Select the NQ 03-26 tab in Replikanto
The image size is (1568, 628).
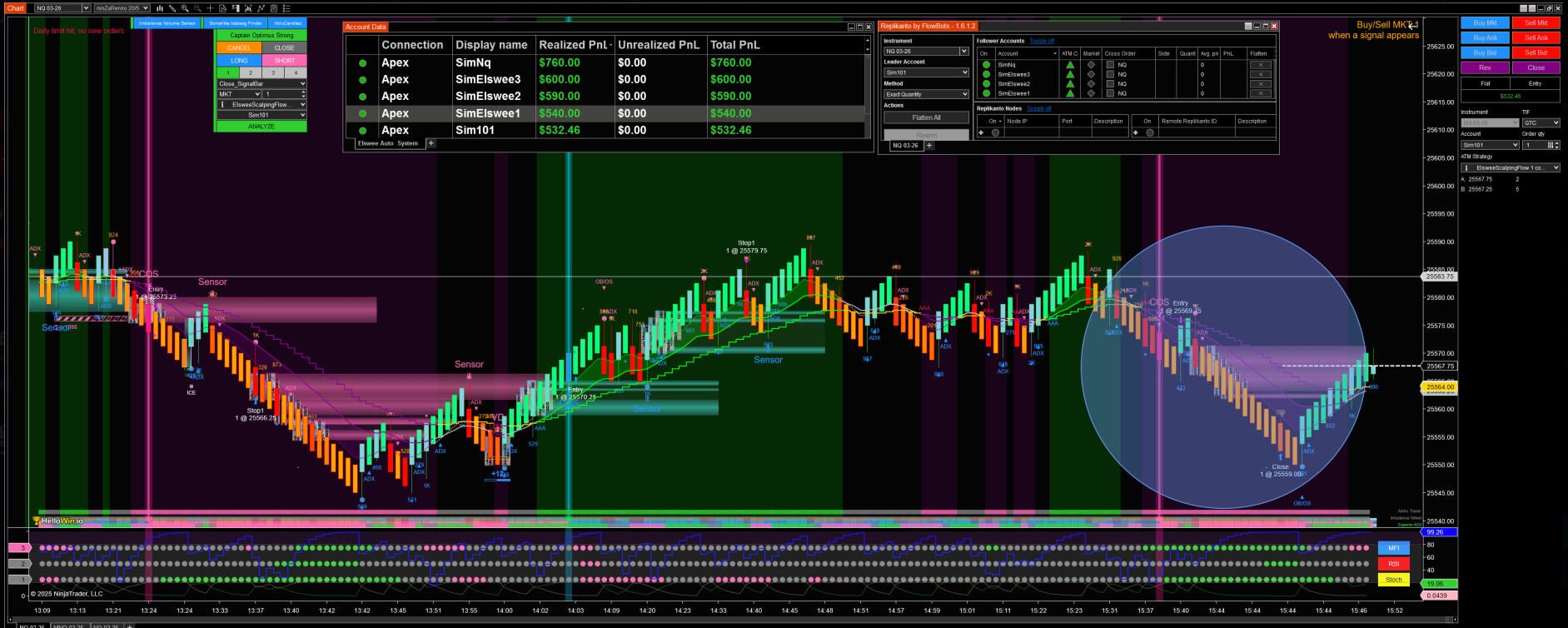point(905,146)
